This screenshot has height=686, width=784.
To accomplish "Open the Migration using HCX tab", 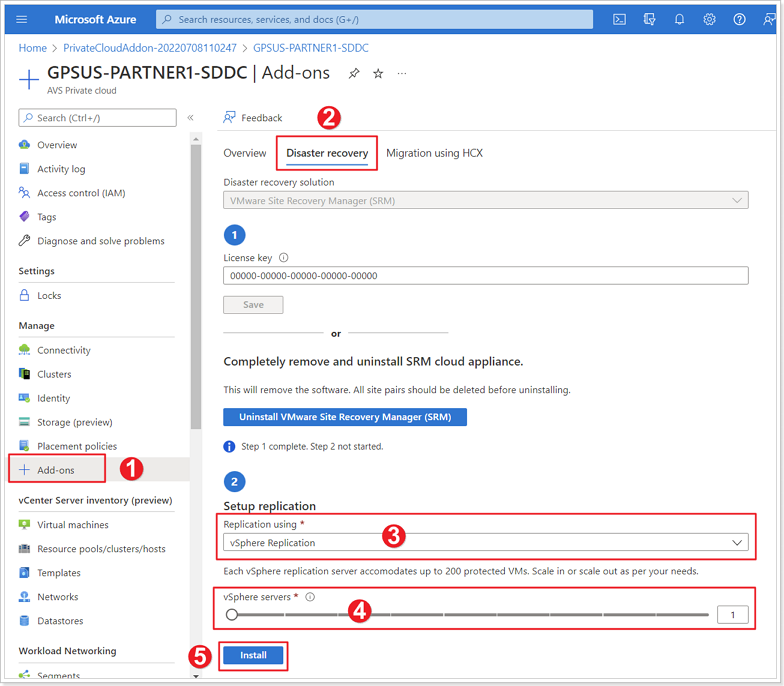I will 434,153.
